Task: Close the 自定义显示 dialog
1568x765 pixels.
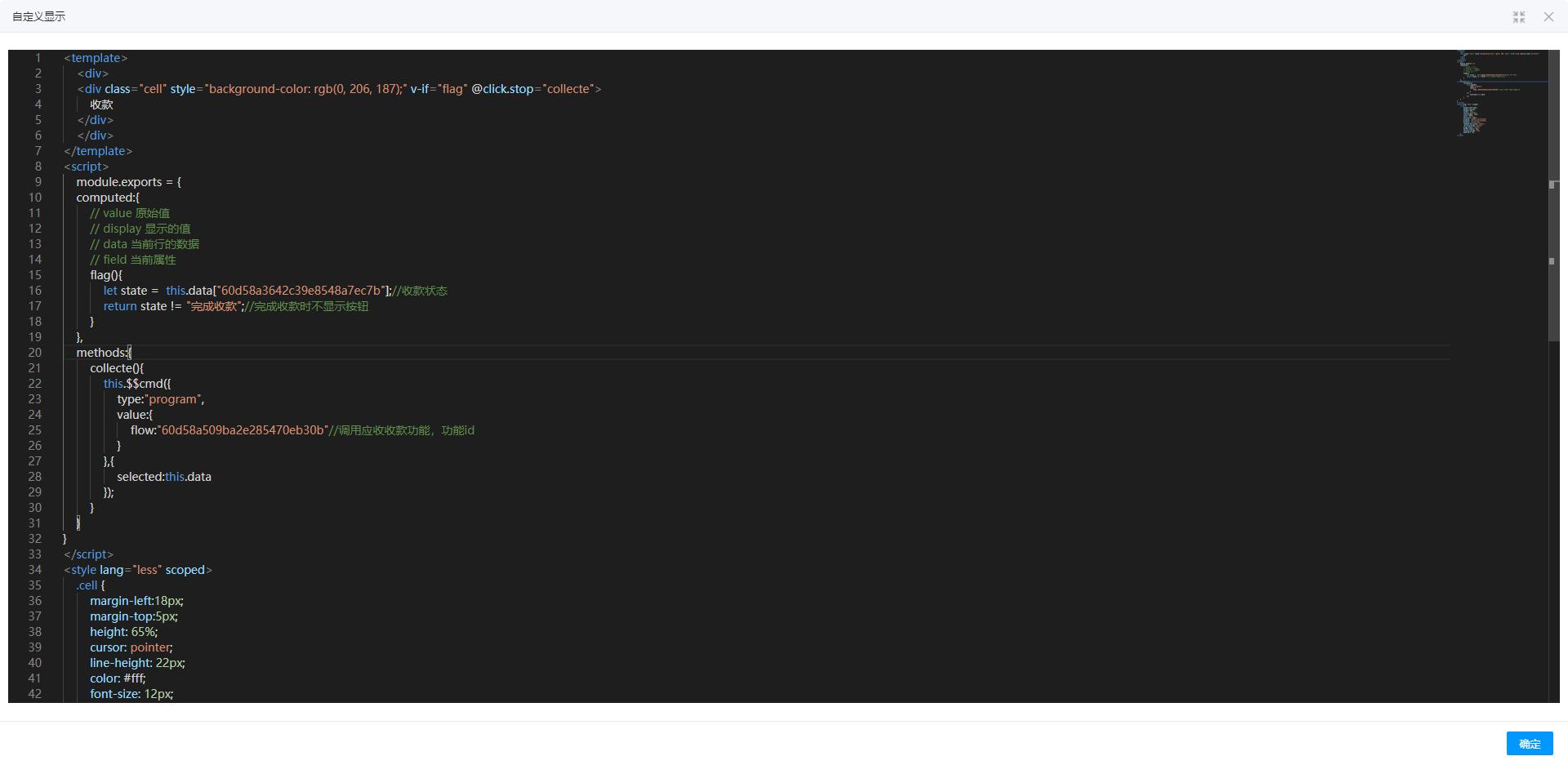Action: (1548, 17)
